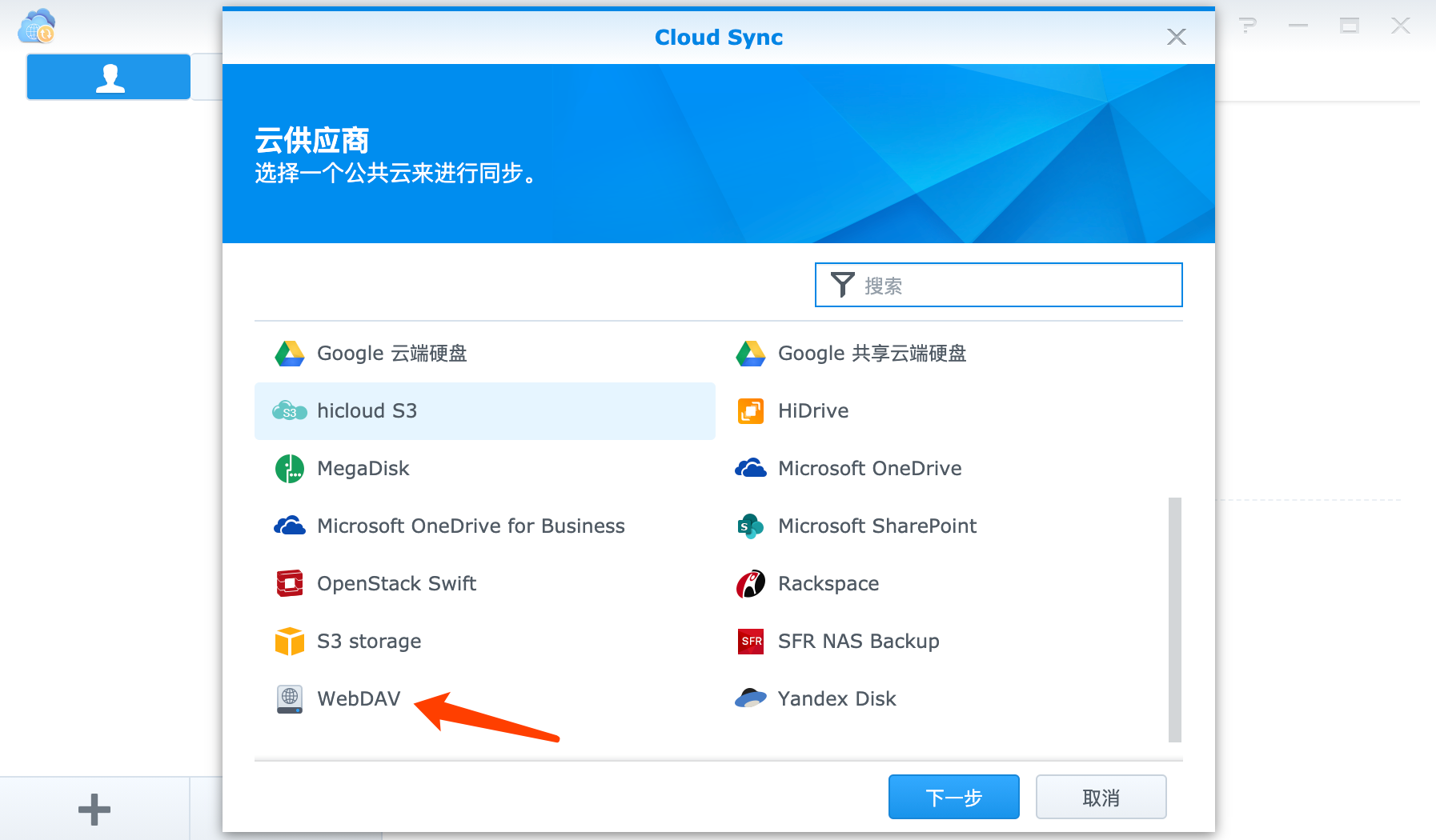Select the Rackspace provider icon

click(x=750, y=583)
